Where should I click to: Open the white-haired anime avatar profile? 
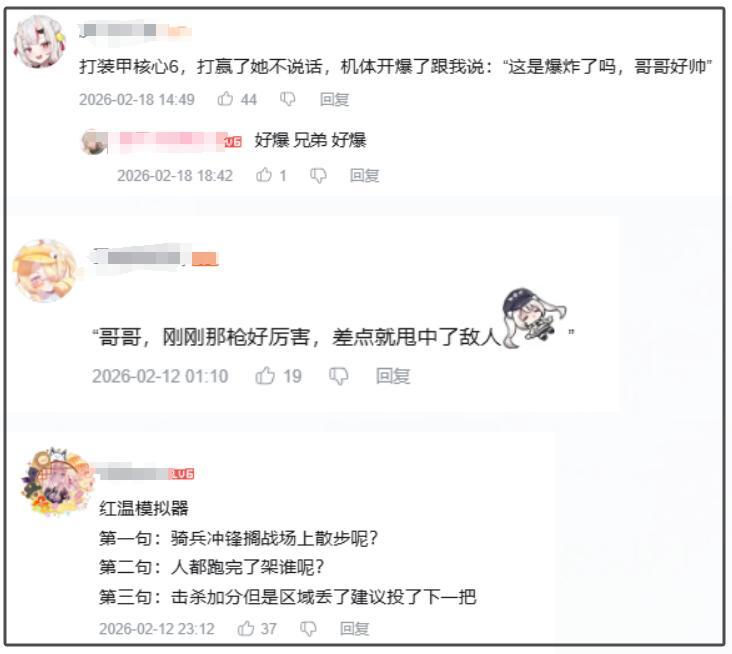pos(40,42)
